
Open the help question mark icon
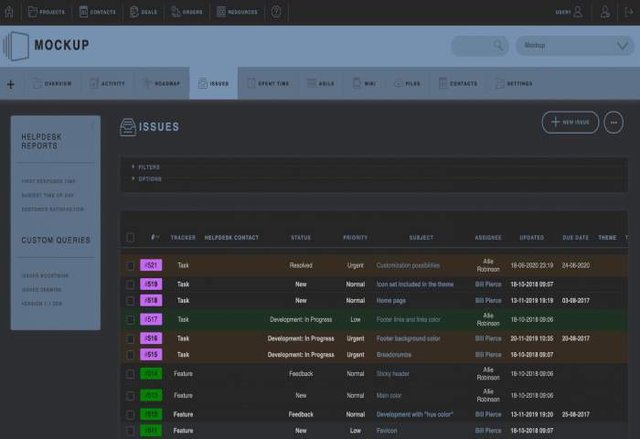tap(276, 12)
